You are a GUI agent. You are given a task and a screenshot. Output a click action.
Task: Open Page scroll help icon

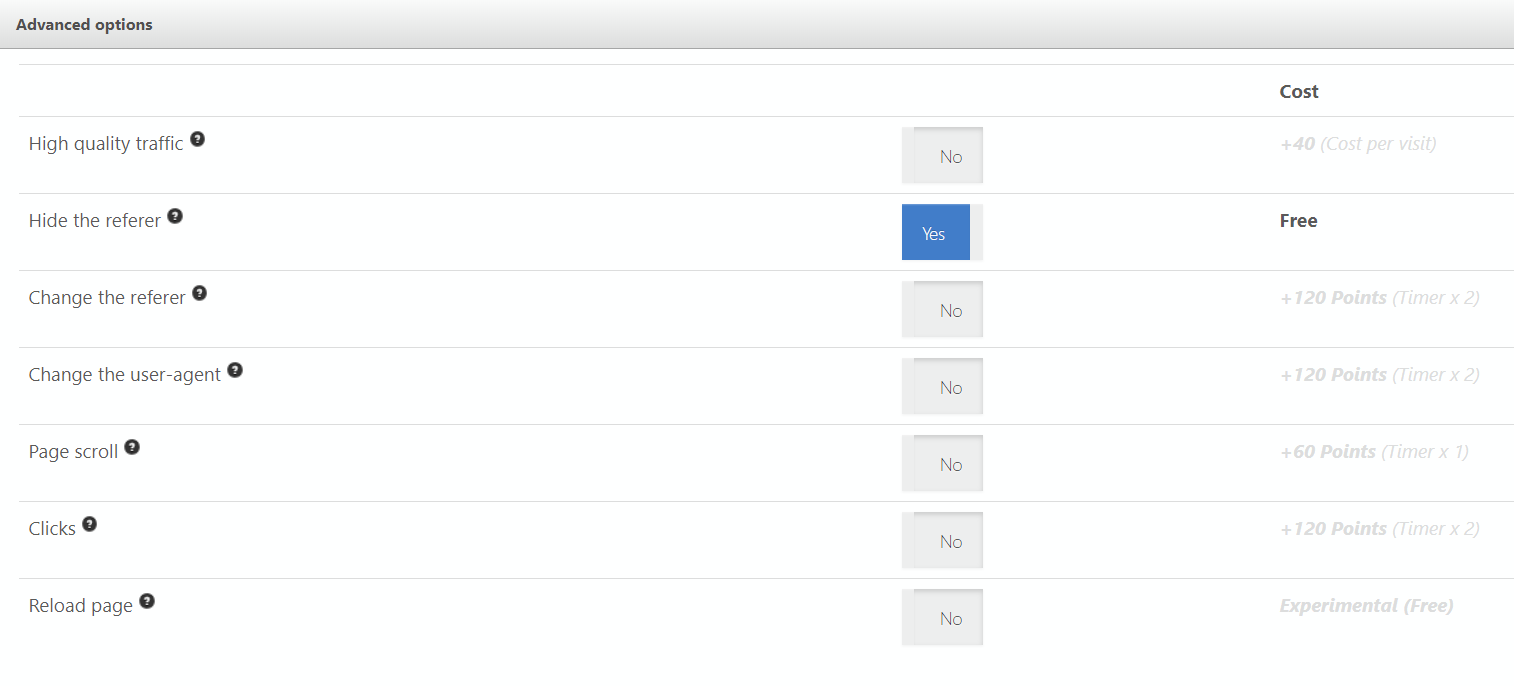pyautogui.click(x=132, y=447)
